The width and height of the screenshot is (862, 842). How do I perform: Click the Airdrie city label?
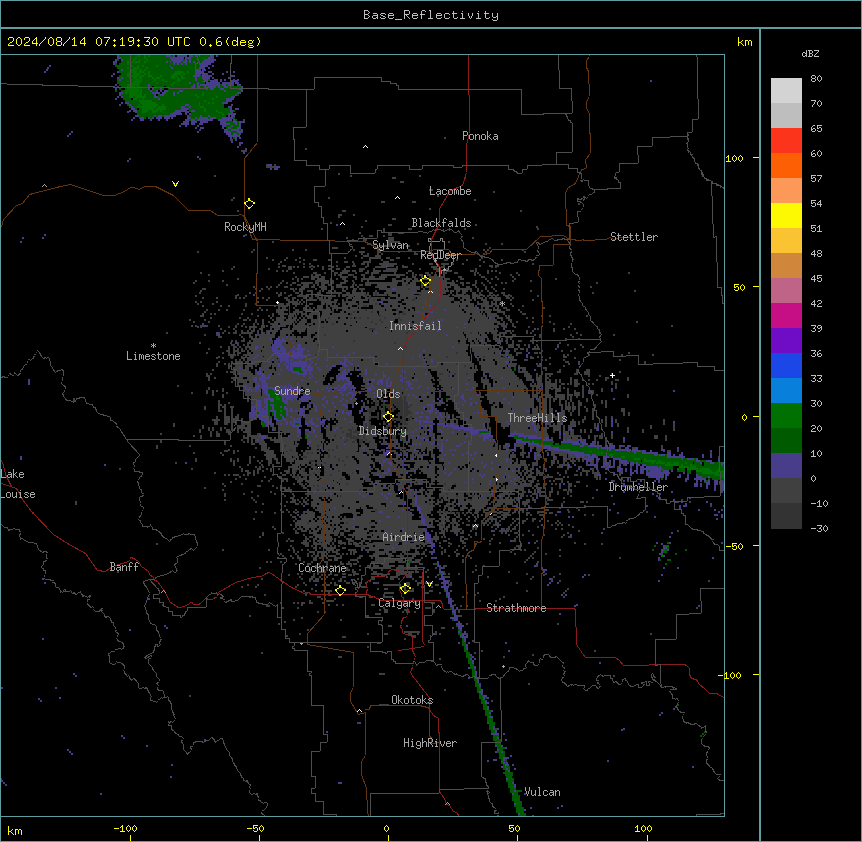pyautogui.click(x=403, y=537)
